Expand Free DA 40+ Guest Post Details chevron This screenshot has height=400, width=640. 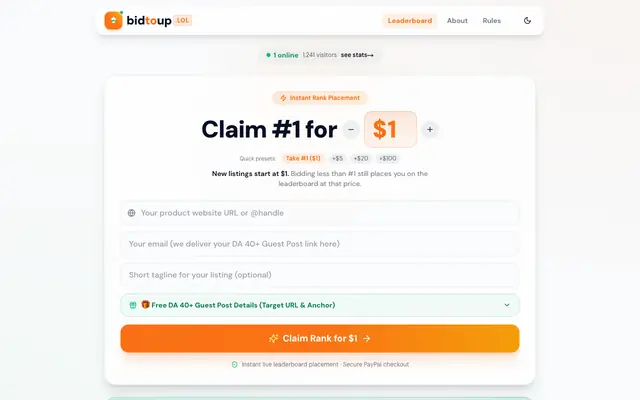(507, 305)
